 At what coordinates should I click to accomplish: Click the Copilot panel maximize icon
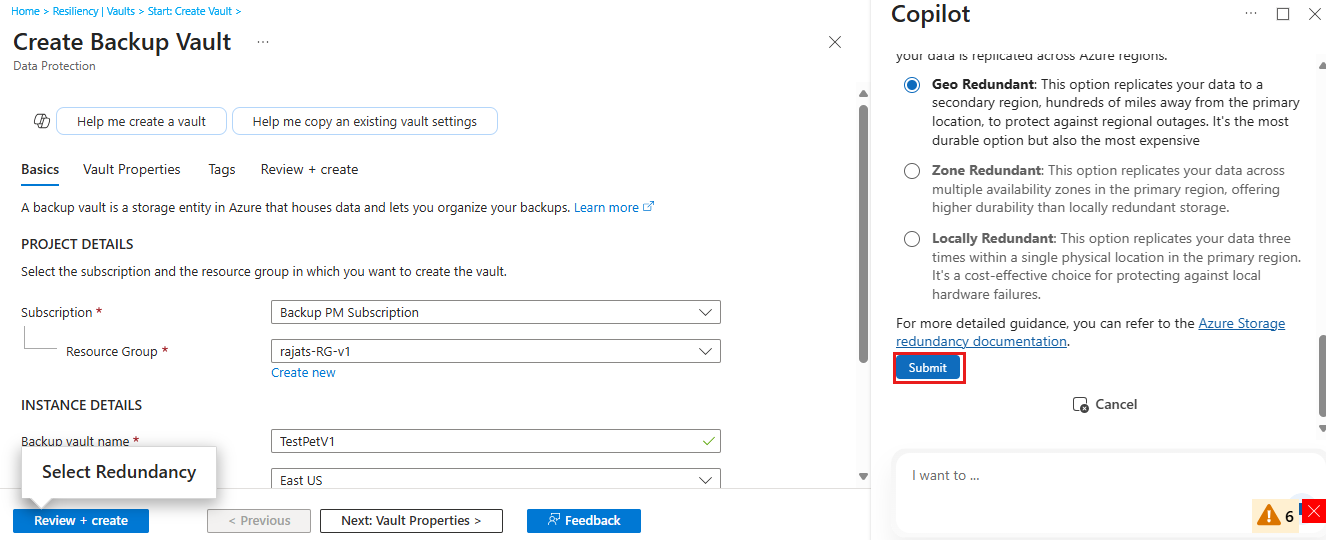point(1283,14)
